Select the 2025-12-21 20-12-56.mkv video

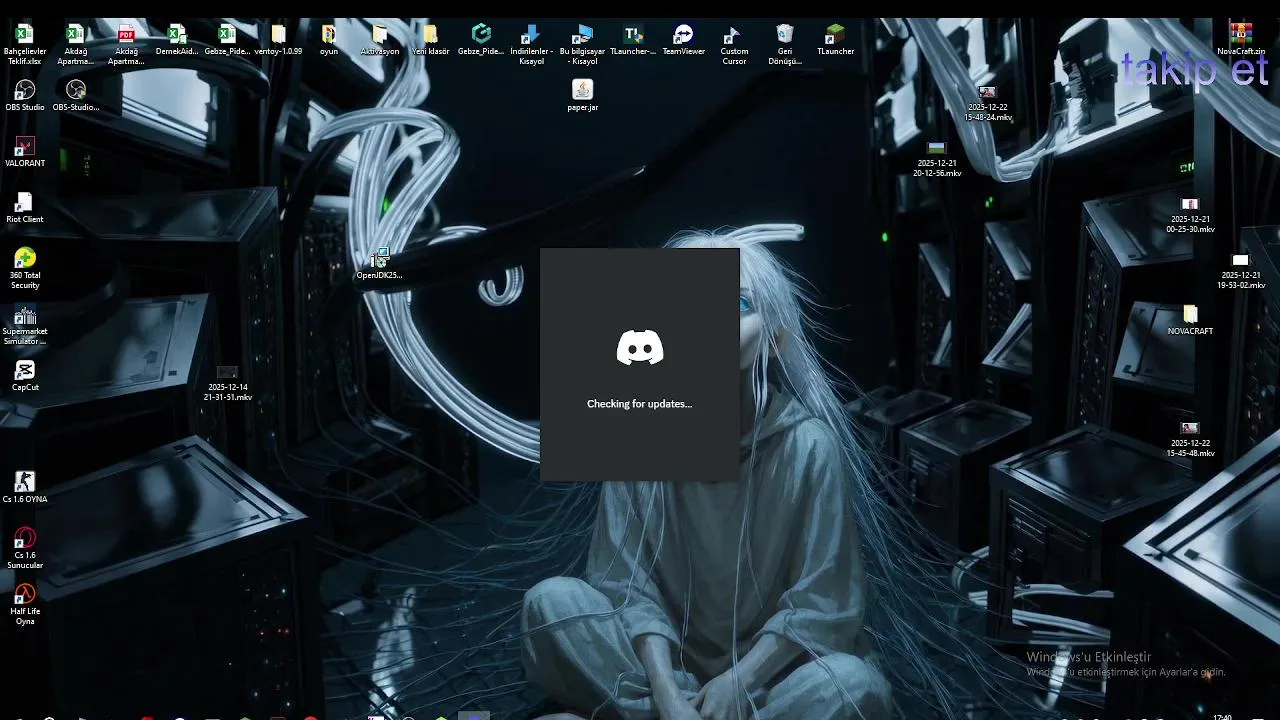[x=937, y=149]
